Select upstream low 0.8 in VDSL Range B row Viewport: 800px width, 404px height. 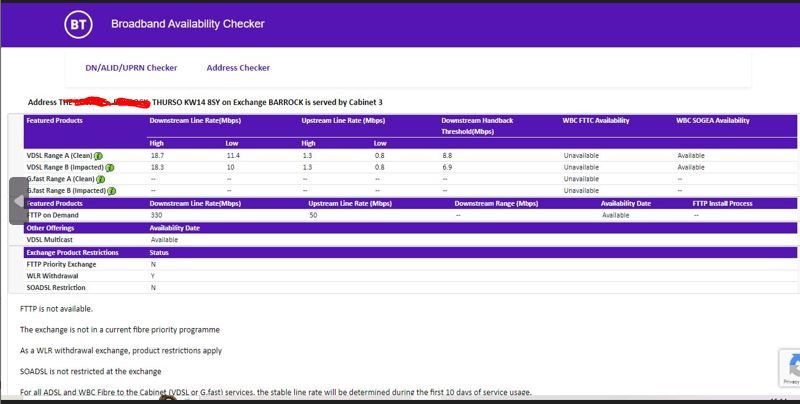(x=379, y=167)
